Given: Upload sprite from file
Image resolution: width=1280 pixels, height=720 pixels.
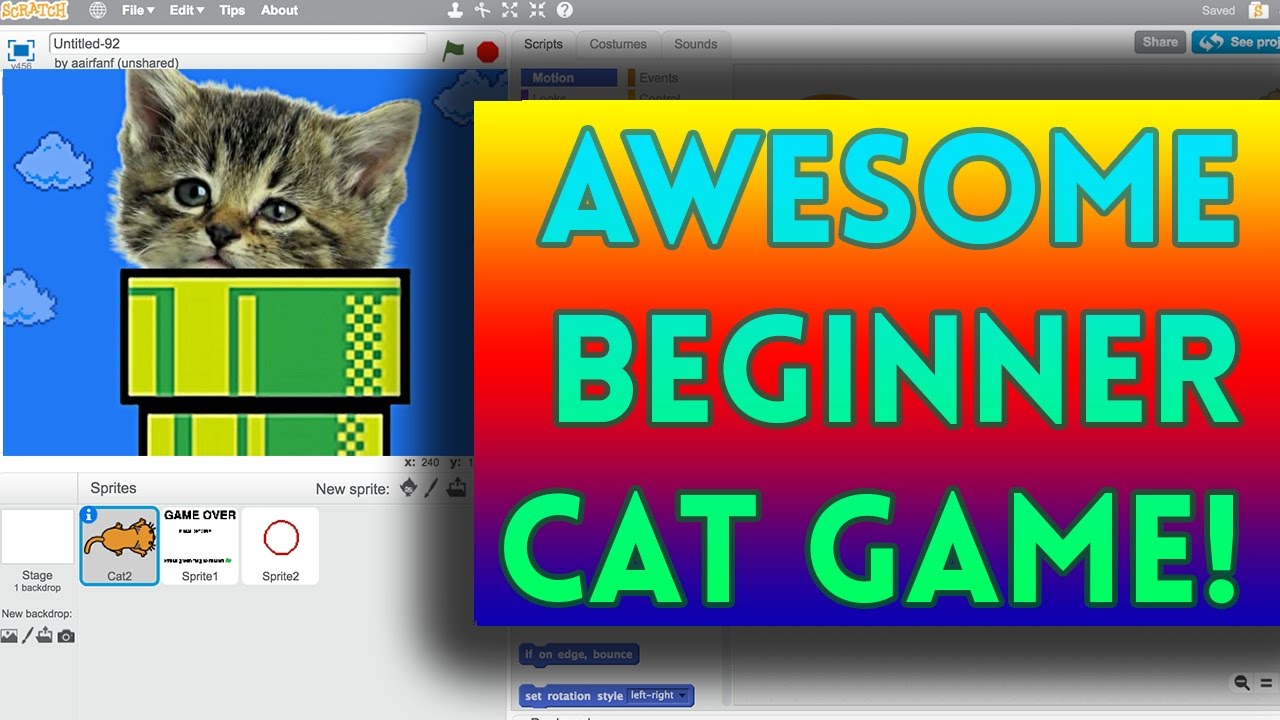Looking at the screenshot, I should coord(456,487).
